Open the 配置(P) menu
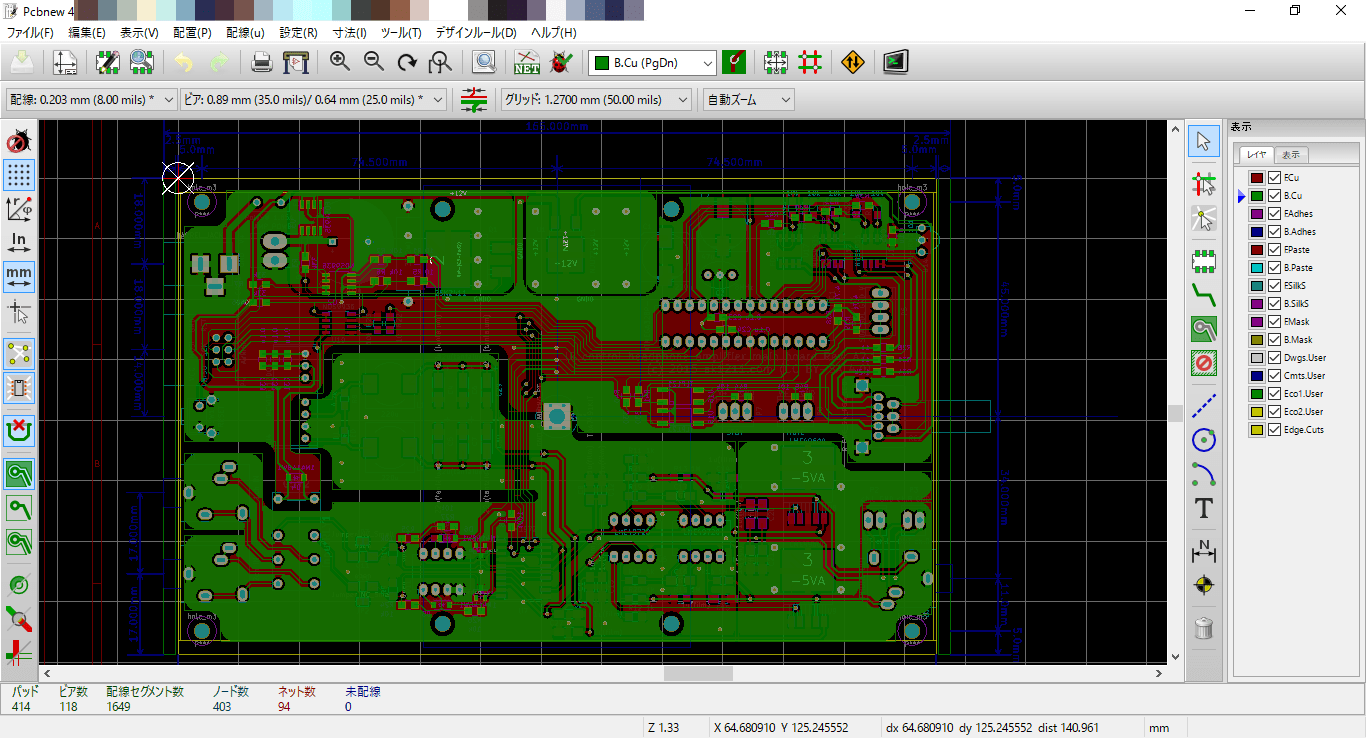 (192, 33)
